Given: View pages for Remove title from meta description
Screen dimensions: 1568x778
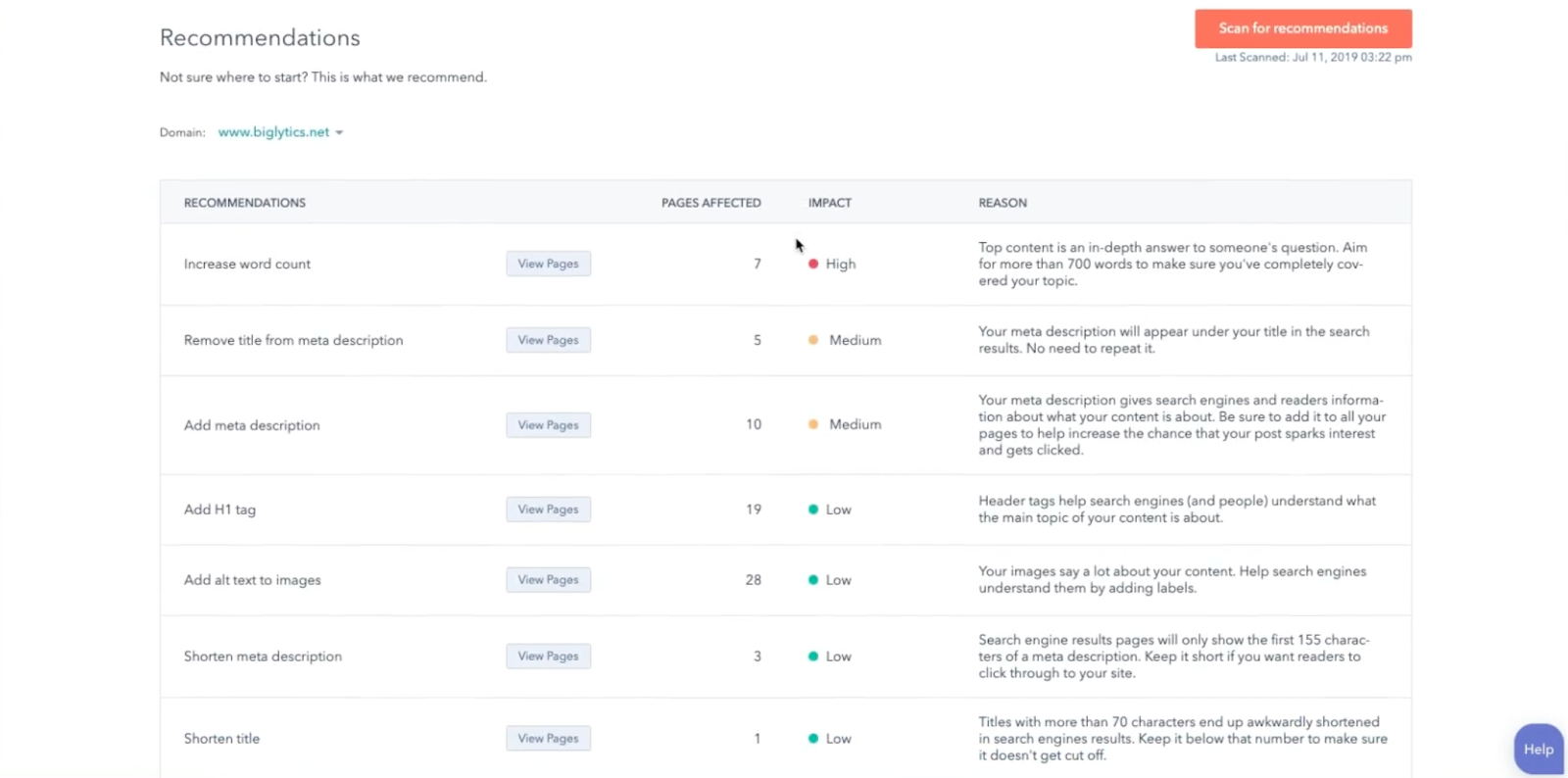Looking at the screenshot, I should pos(548,340).
